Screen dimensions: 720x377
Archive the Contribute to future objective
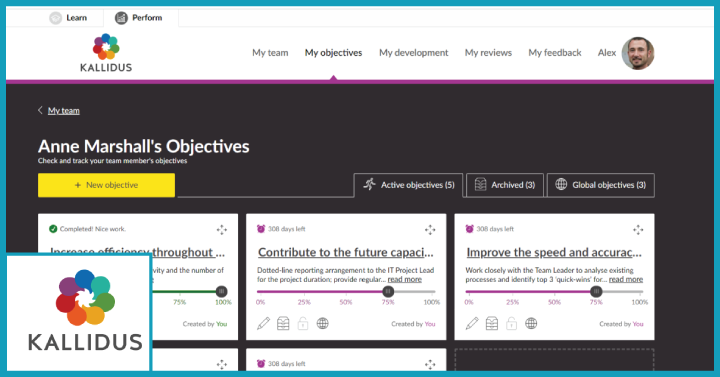click(283, 324)
